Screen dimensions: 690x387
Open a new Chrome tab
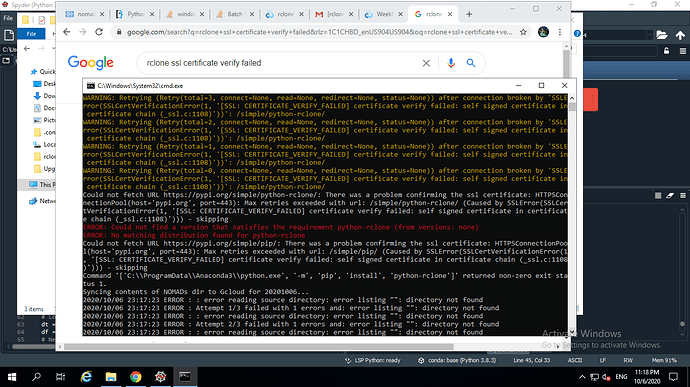pyautogui.click(x=469, y=14)
